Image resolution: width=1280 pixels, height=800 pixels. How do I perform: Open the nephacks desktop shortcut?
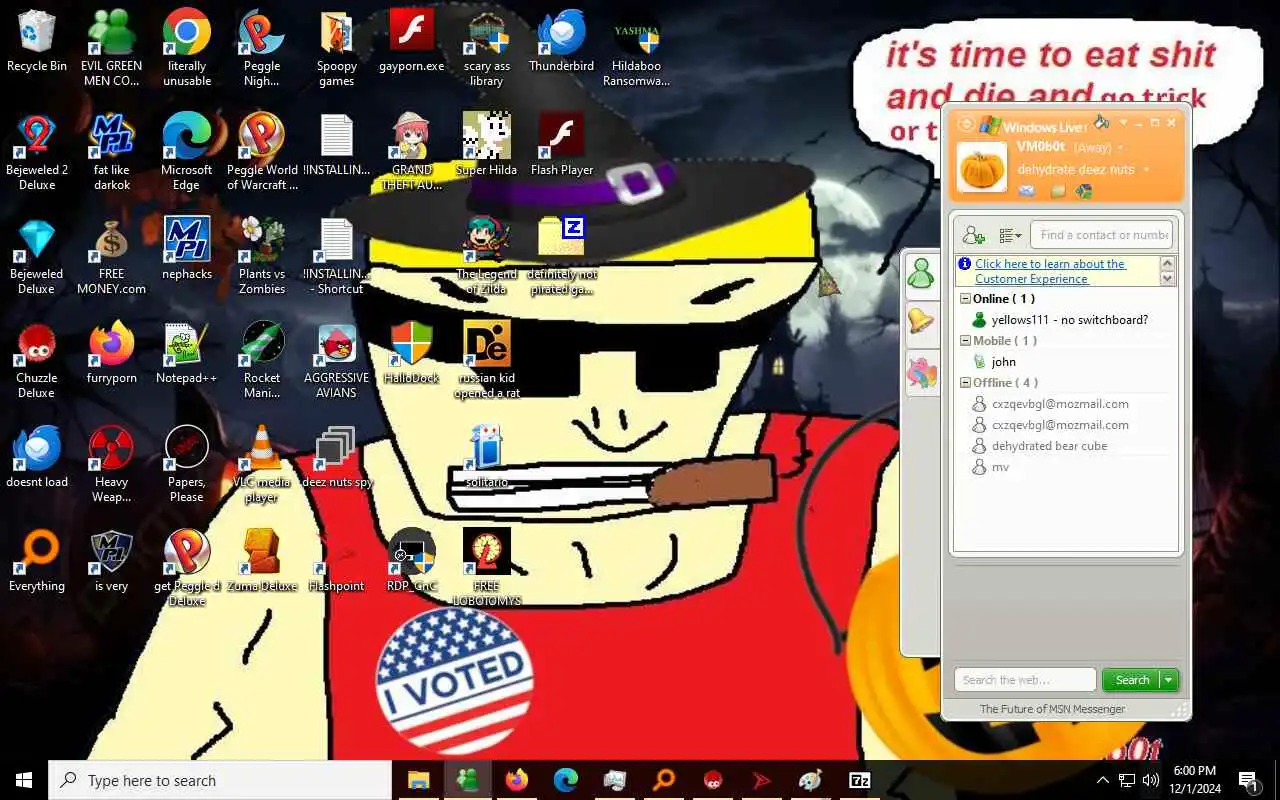187,249
